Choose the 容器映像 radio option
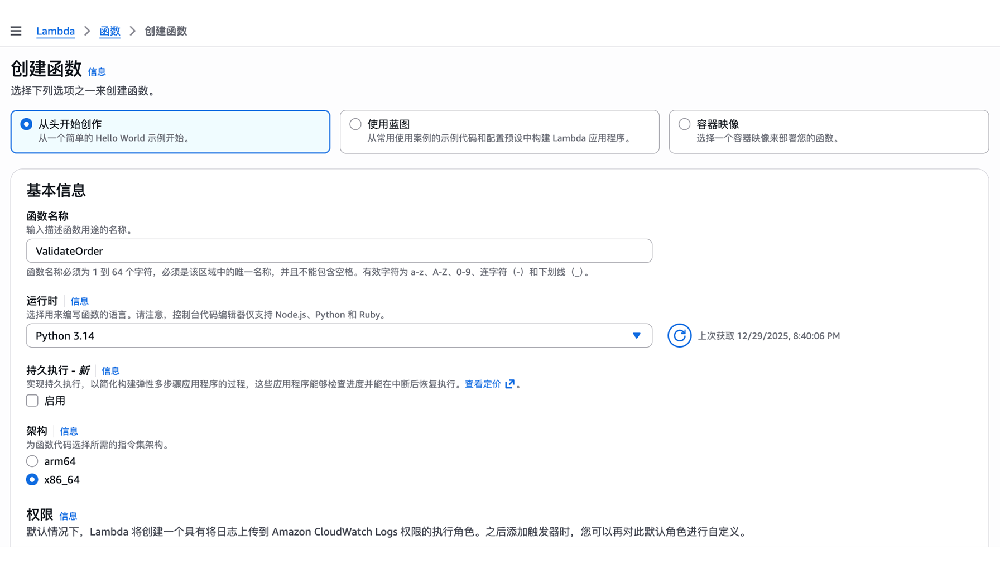Viewport: 1000px width, 562px height. point(684,124)
